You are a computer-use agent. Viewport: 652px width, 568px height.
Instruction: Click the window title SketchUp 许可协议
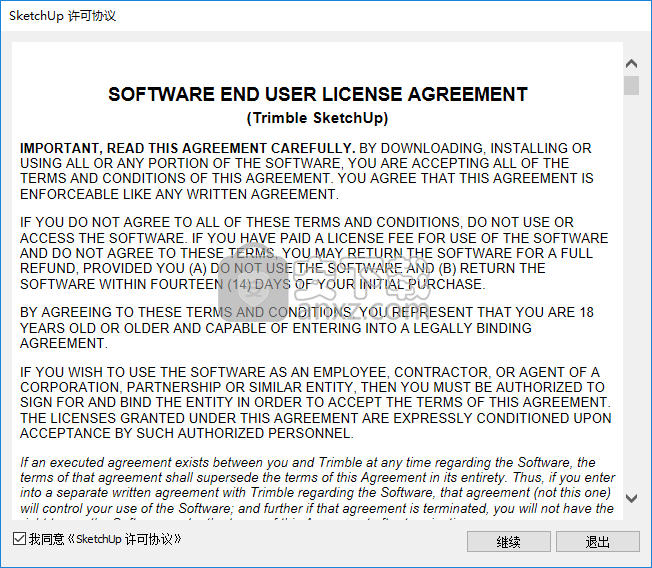[x=62, y=16]
